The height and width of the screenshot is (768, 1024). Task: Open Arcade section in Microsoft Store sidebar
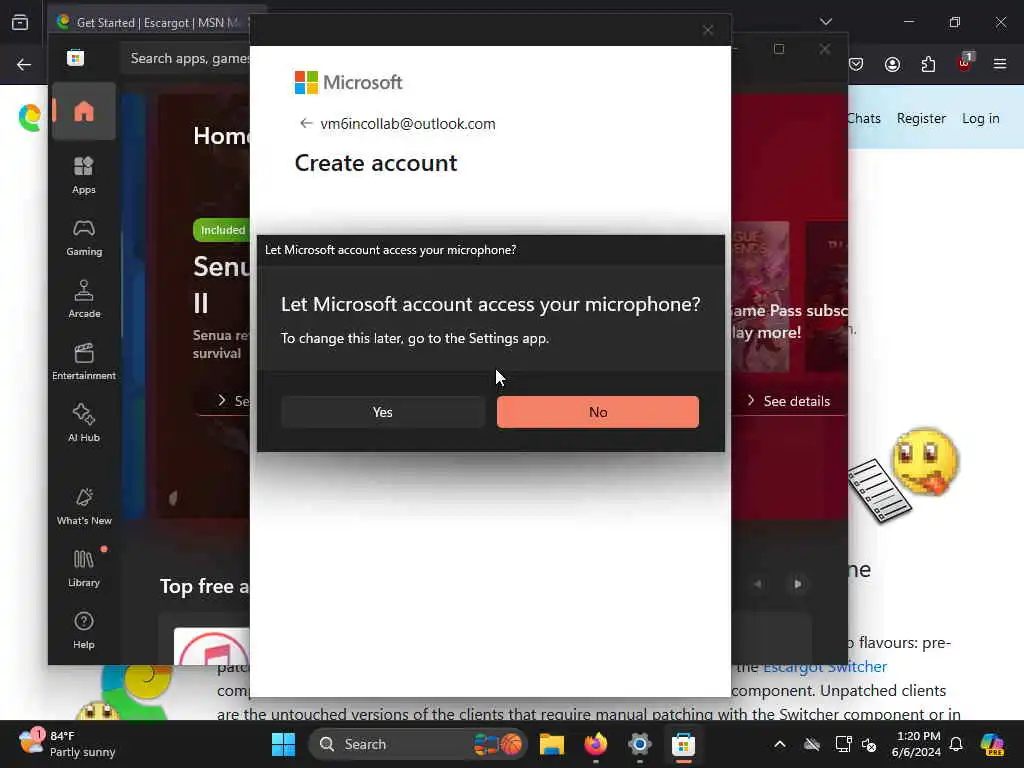click(84, 299)
